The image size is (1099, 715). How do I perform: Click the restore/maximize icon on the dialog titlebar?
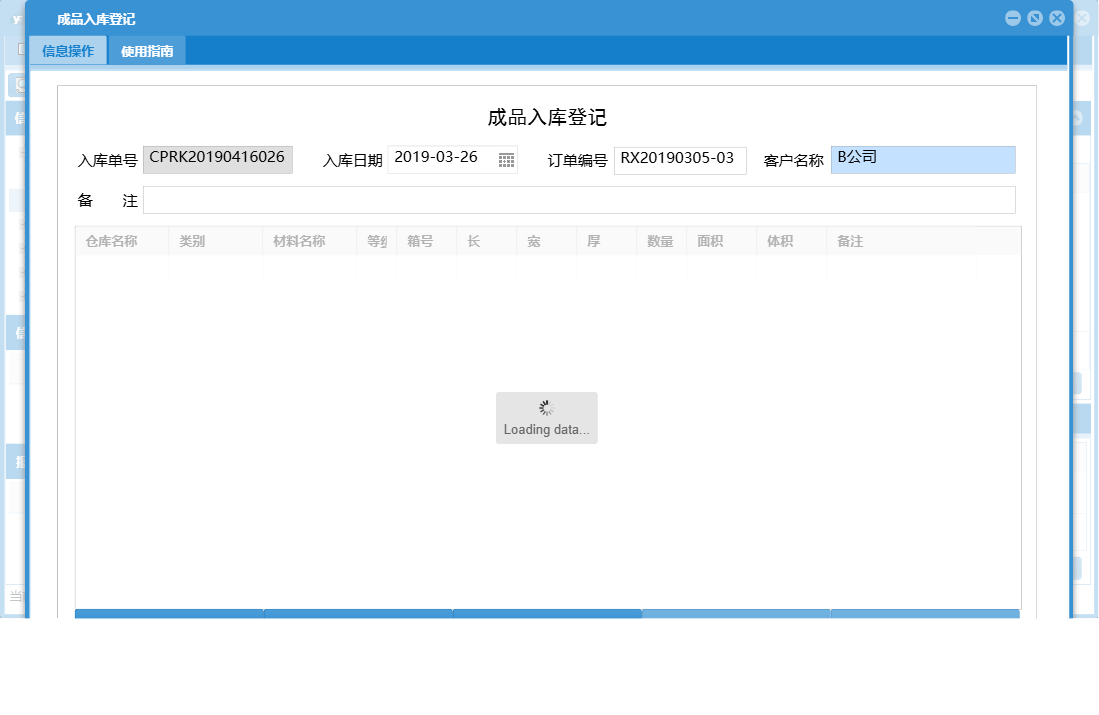(1034, 17)
